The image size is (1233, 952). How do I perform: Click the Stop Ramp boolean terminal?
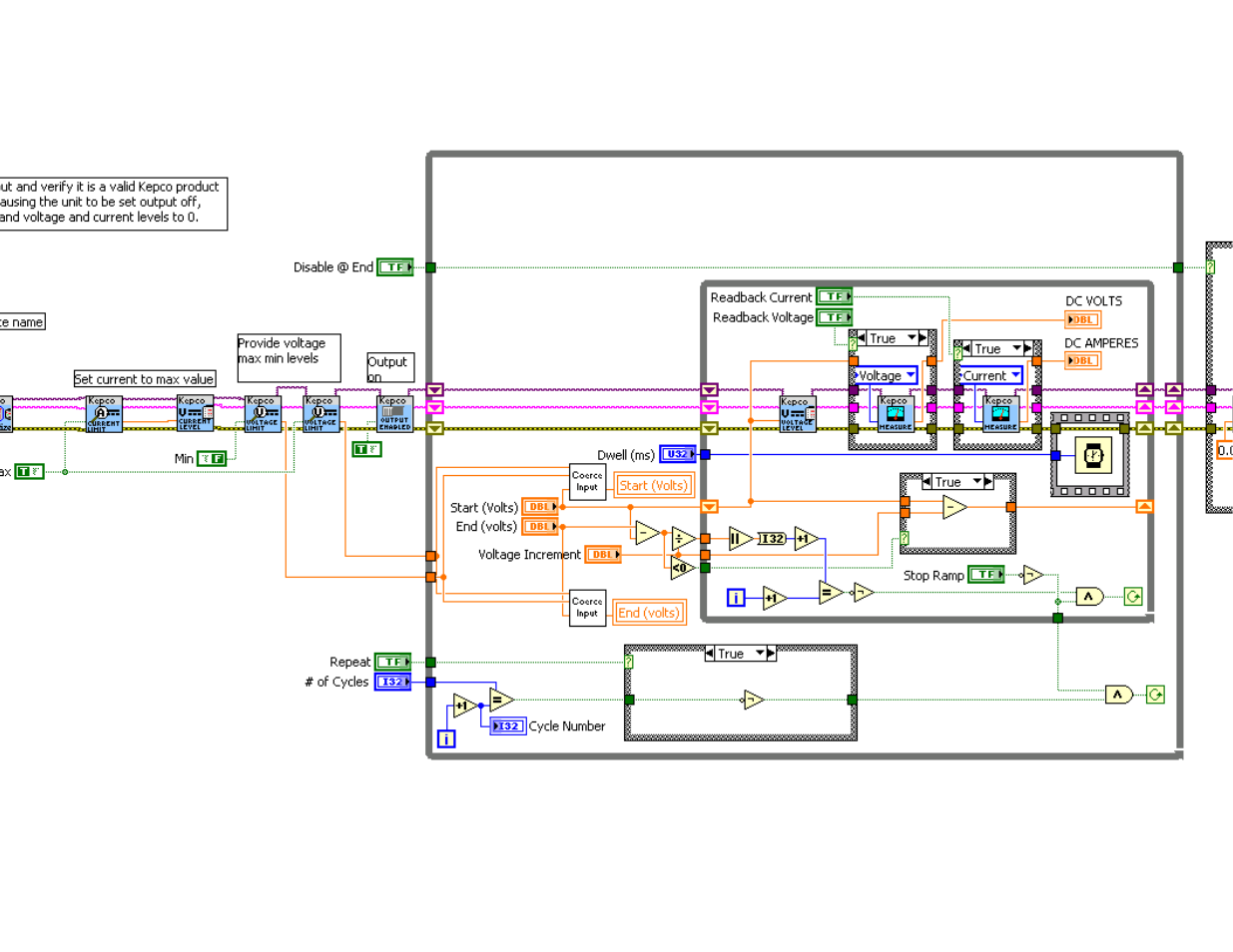point(986,575)
